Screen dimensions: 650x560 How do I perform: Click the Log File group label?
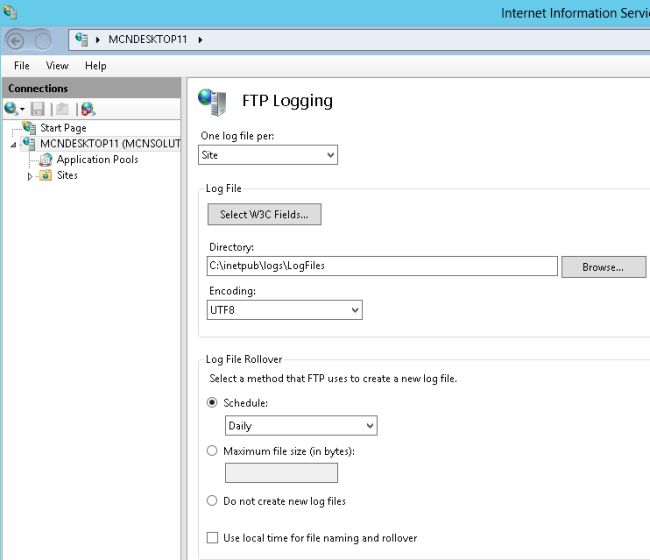click(x=223, y=189)
